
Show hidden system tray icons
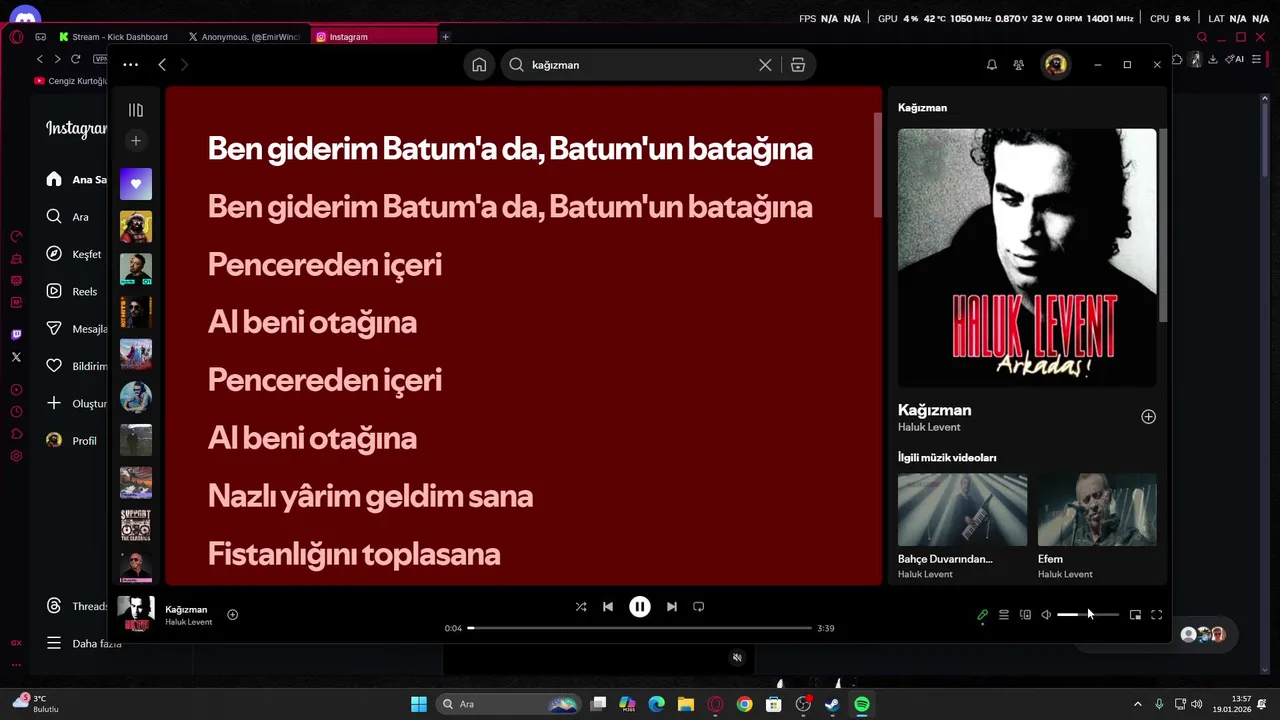[1137, 704]
